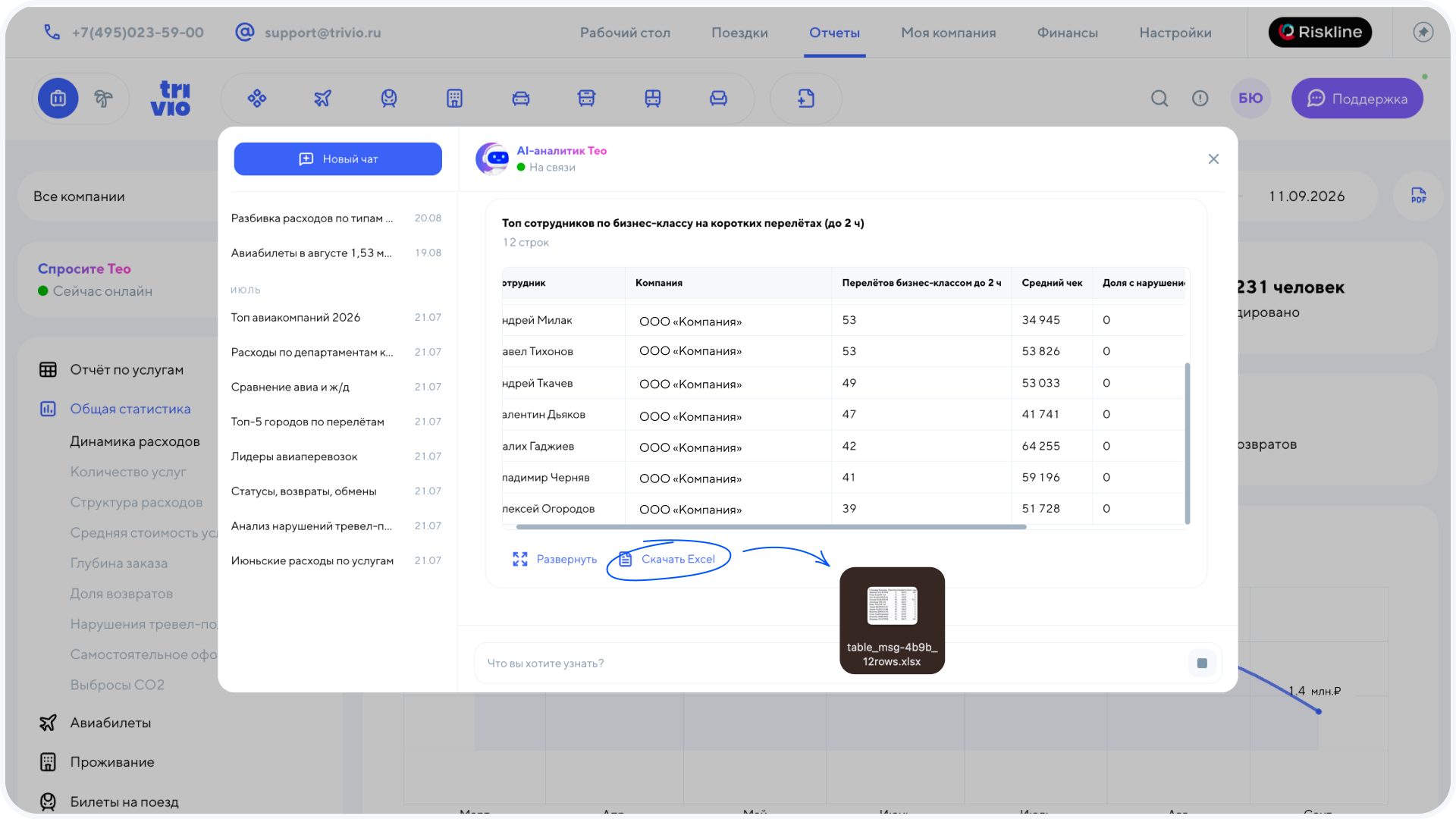Select the business trips briefcase icon

(58, 99)
